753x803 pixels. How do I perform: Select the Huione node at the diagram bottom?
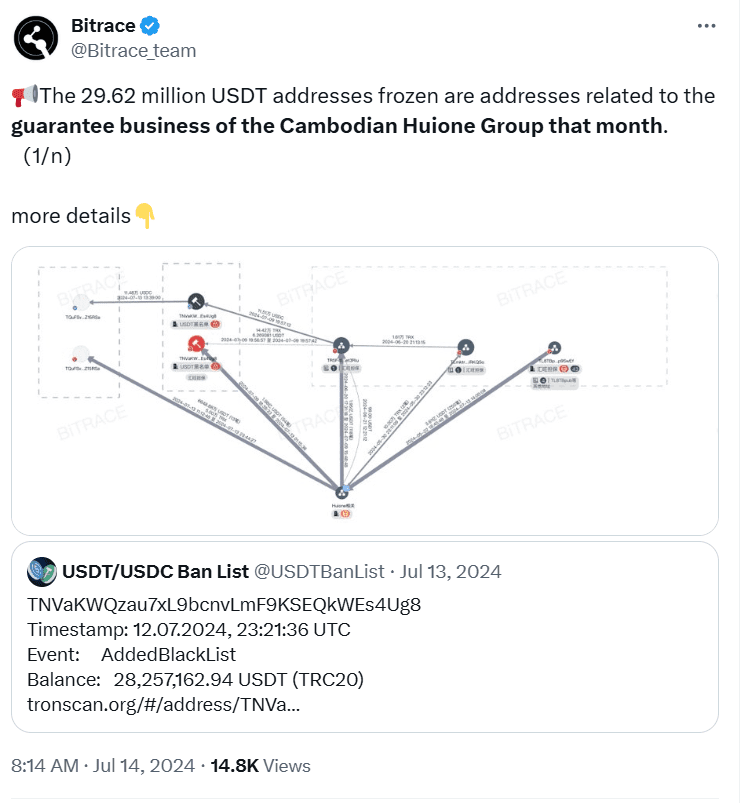(x=343, y=492)
